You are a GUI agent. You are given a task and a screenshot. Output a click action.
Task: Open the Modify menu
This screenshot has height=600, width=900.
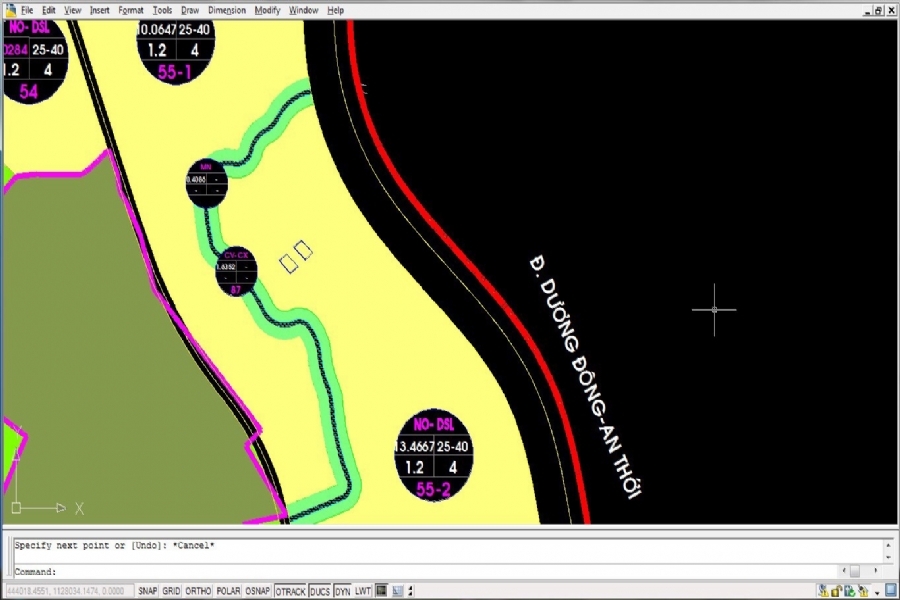pyautogui.click(x=267, y=10)
